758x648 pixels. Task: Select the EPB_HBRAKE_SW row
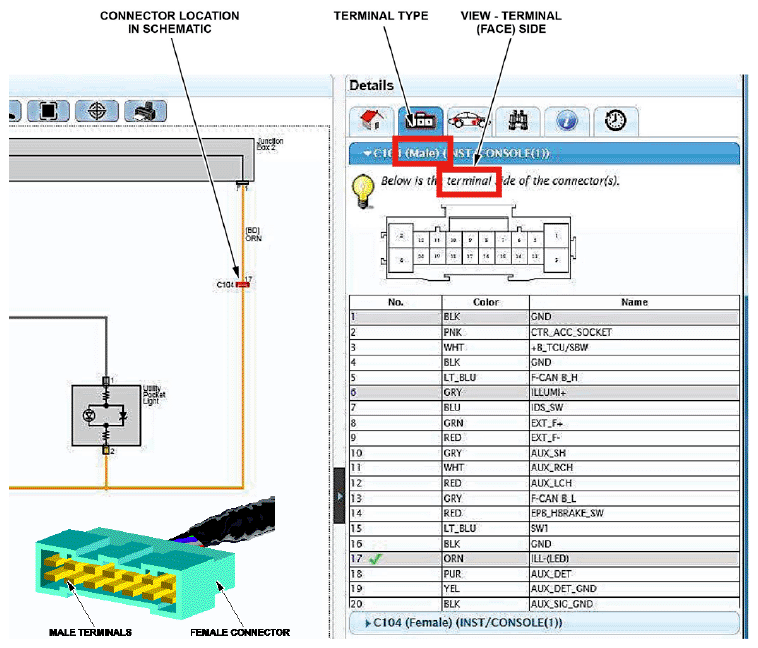[x=544, y=513]
